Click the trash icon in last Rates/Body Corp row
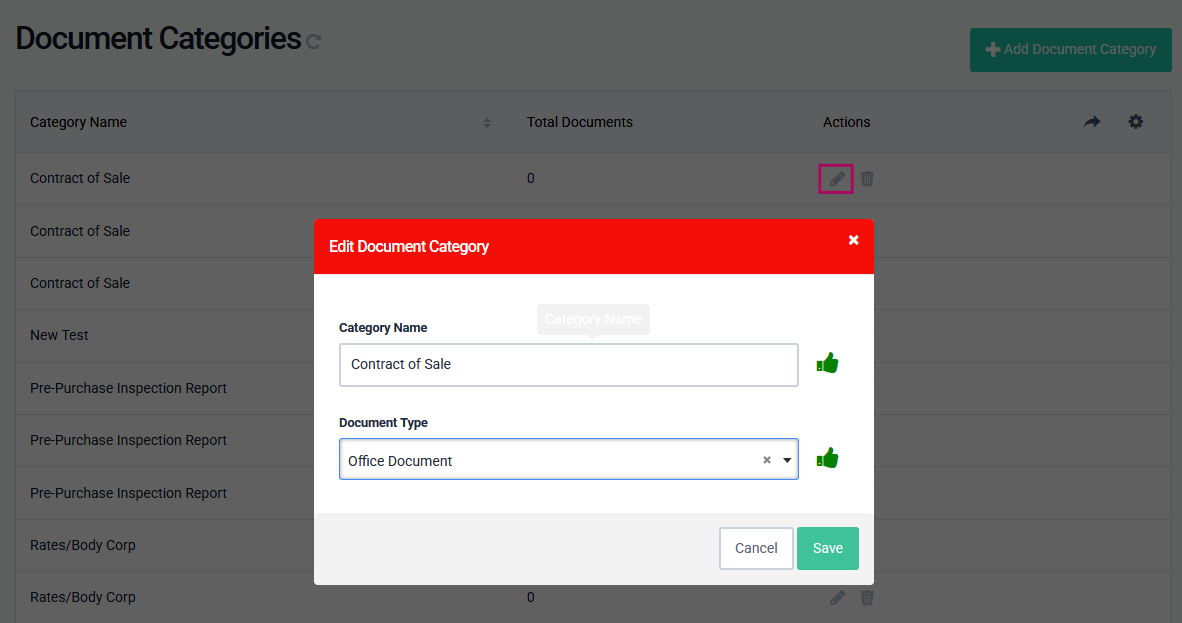This screenshot has width=1182, height=623. coord(867,598)
